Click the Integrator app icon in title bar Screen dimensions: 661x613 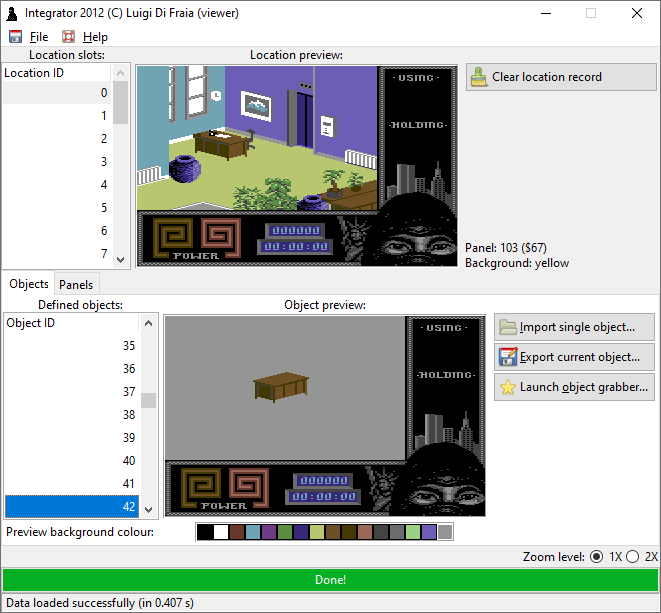click(x=13, y=13)
